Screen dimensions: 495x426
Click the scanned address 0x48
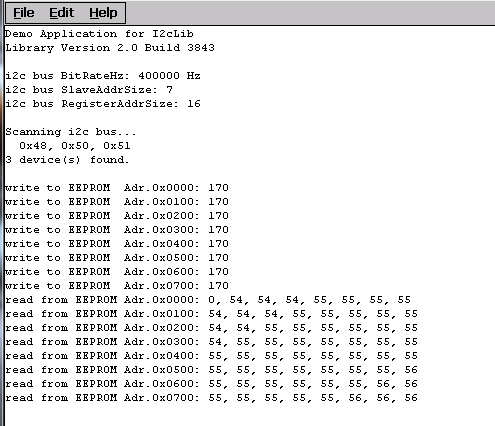(x=33, y=146)
